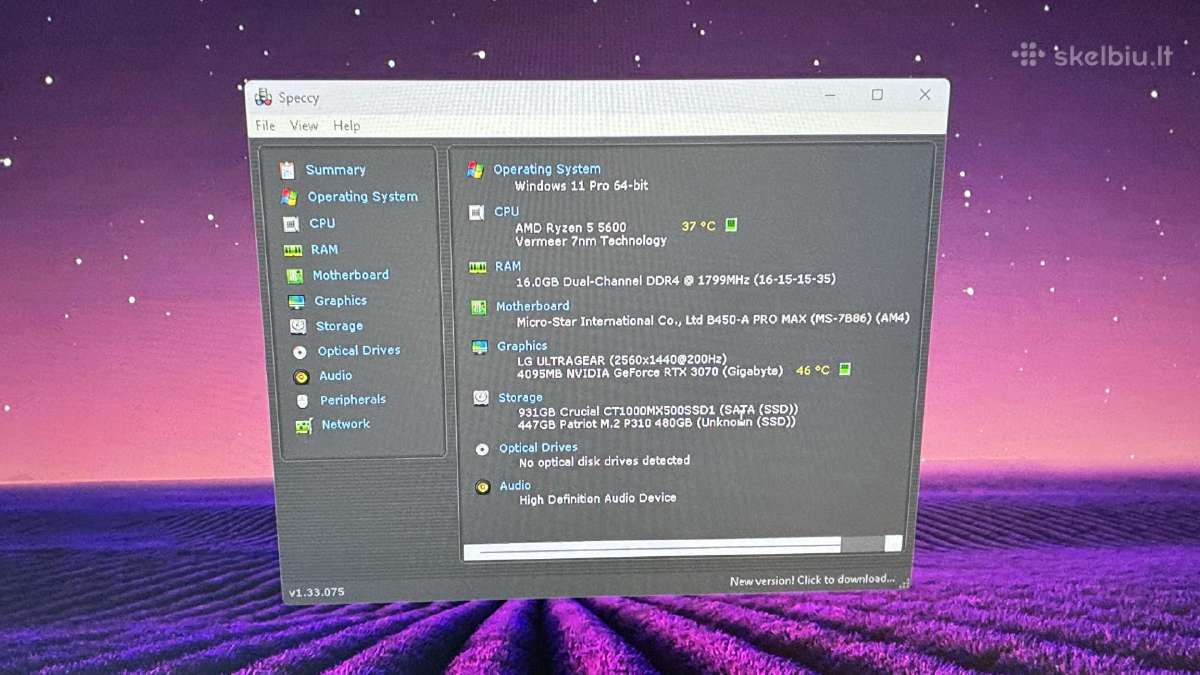1200x675 pixels.
Task: Click the CPU temperature indicator beside 37 °C
Action: point(731,225)
